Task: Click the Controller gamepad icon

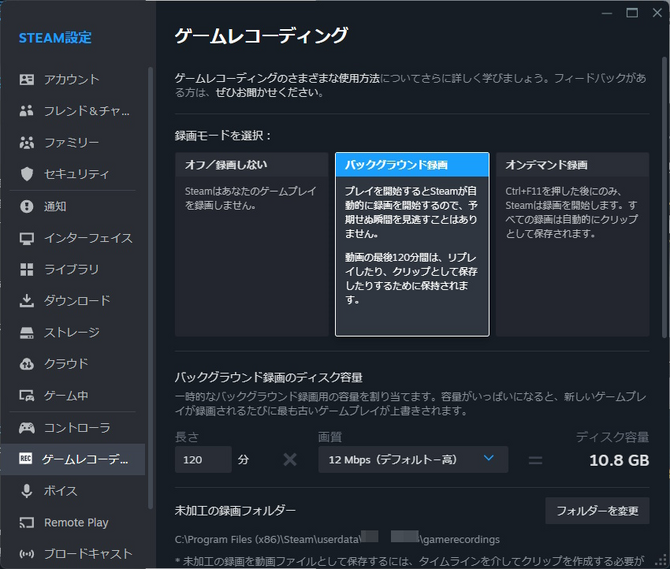Action: [x=27, y=428]
